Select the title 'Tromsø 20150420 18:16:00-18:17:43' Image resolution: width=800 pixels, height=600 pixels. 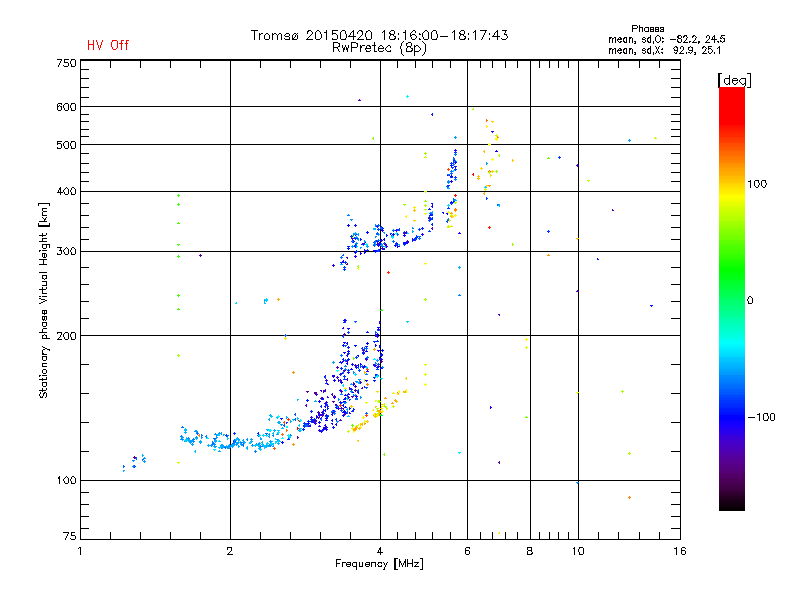click(x=380, y=35)
